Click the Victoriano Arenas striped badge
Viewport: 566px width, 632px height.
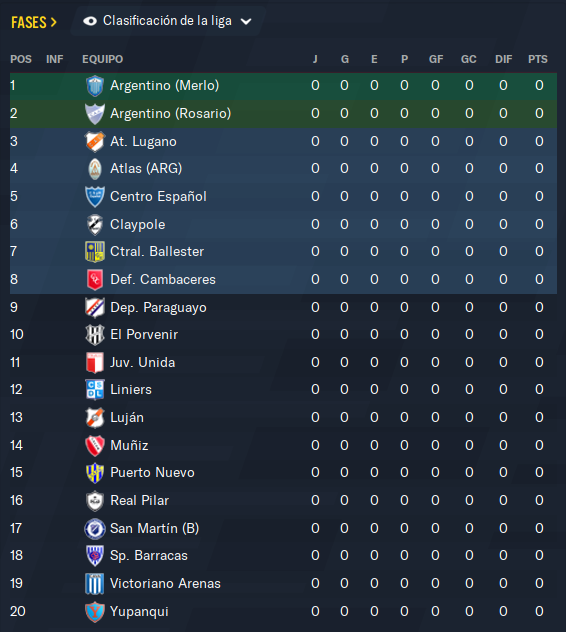click(x=95, y=584)
